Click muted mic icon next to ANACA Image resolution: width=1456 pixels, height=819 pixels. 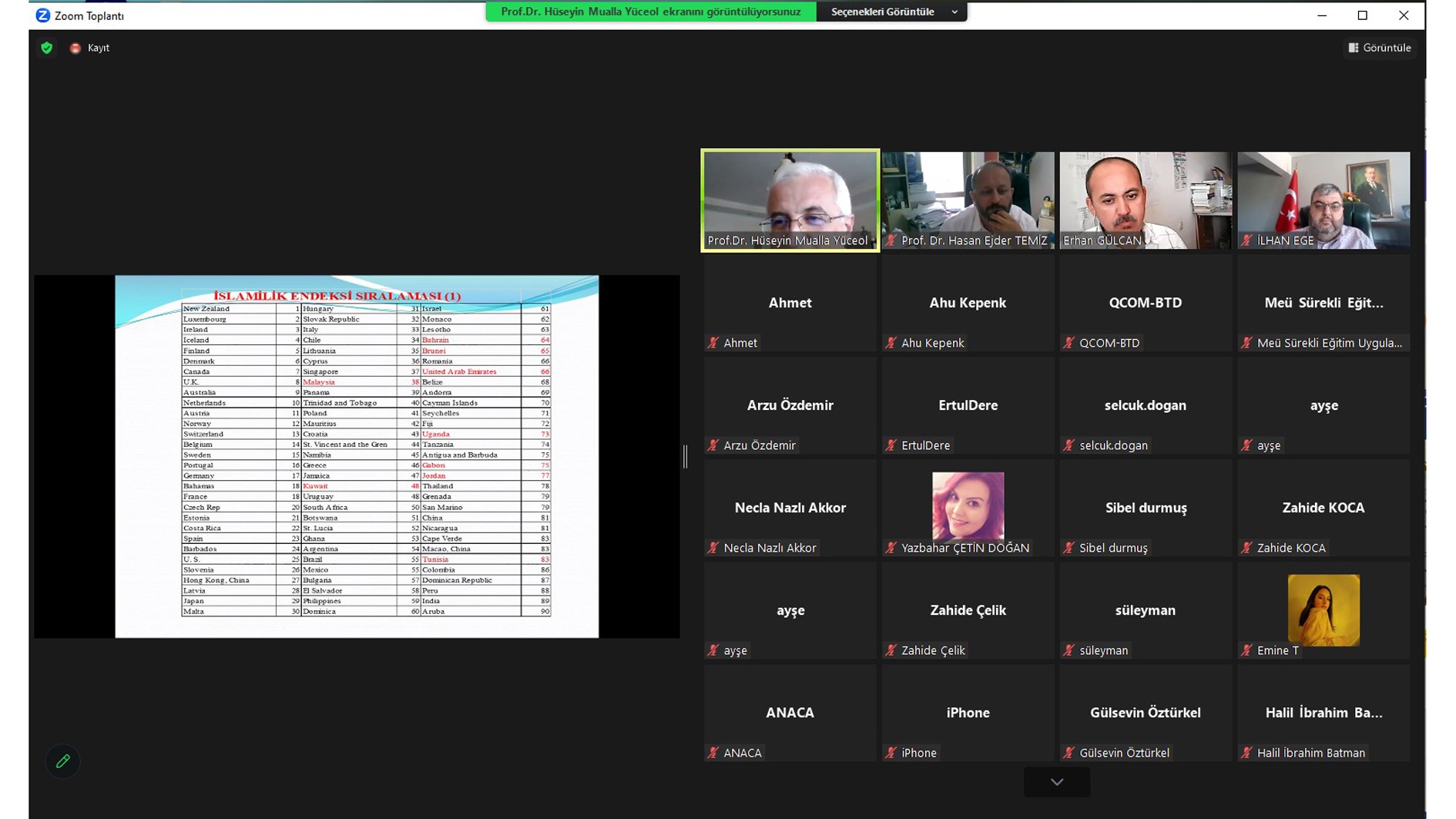(713, 753)
